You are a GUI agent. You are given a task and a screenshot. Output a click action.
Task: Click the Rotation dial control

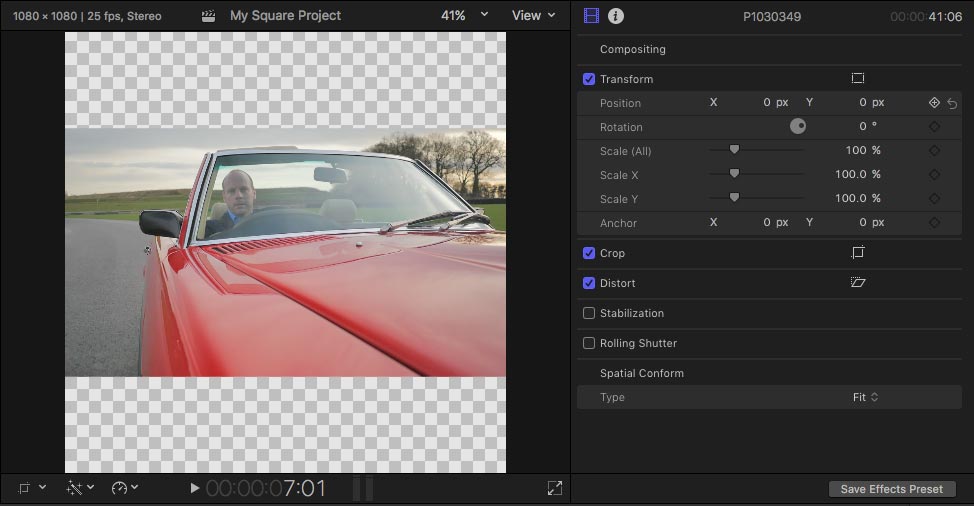798,127
